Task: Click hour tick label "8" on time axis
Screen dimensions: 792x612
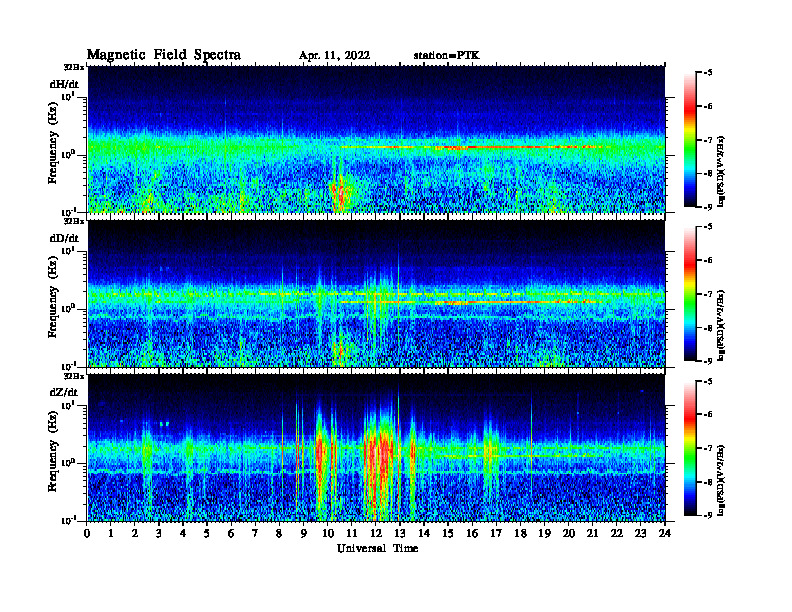Action: (x=279, y=534)
